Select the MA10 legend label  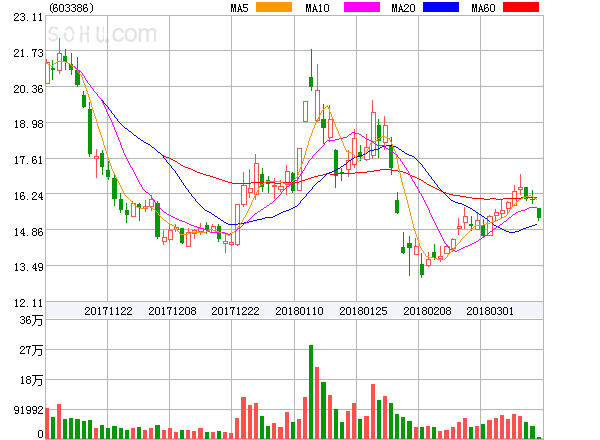click(317, 8)
